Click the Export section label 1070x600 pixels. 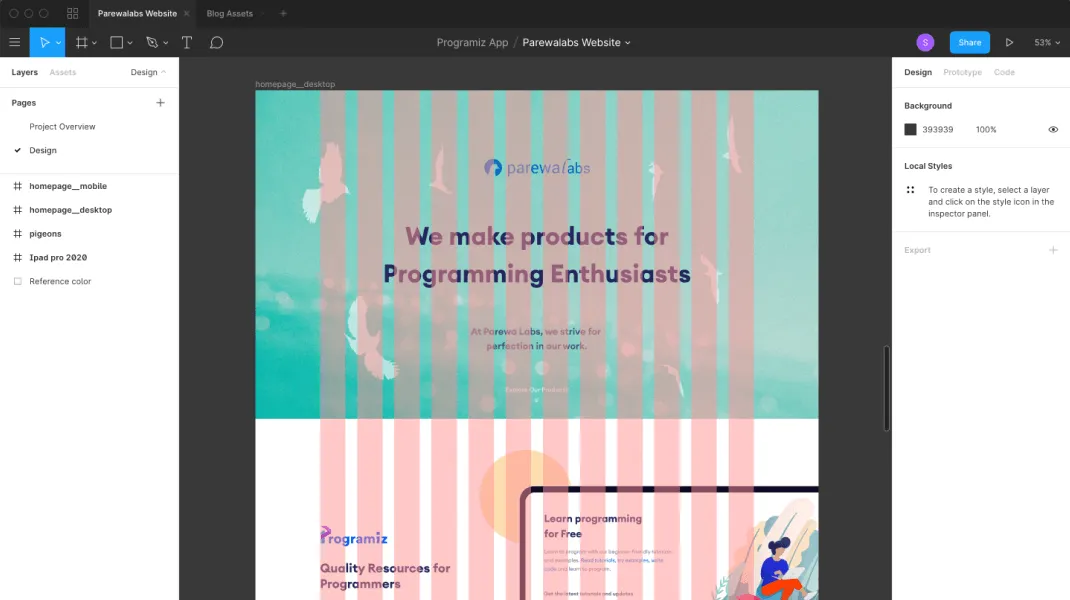917,251
